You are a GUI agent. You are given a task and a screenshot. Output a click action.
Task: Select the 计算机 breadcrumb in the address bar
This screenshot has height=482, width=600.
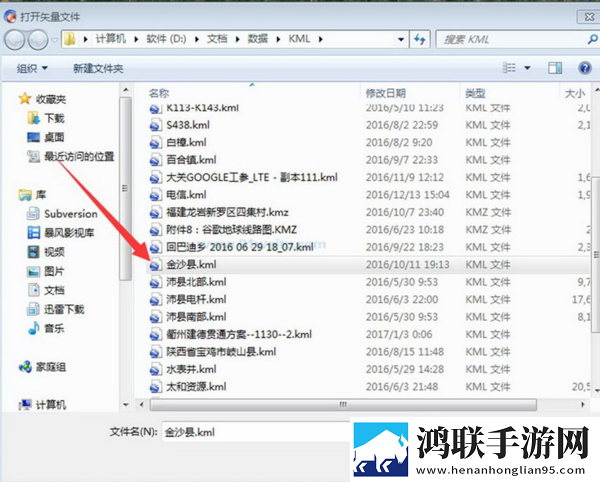[x=111, y=39]
